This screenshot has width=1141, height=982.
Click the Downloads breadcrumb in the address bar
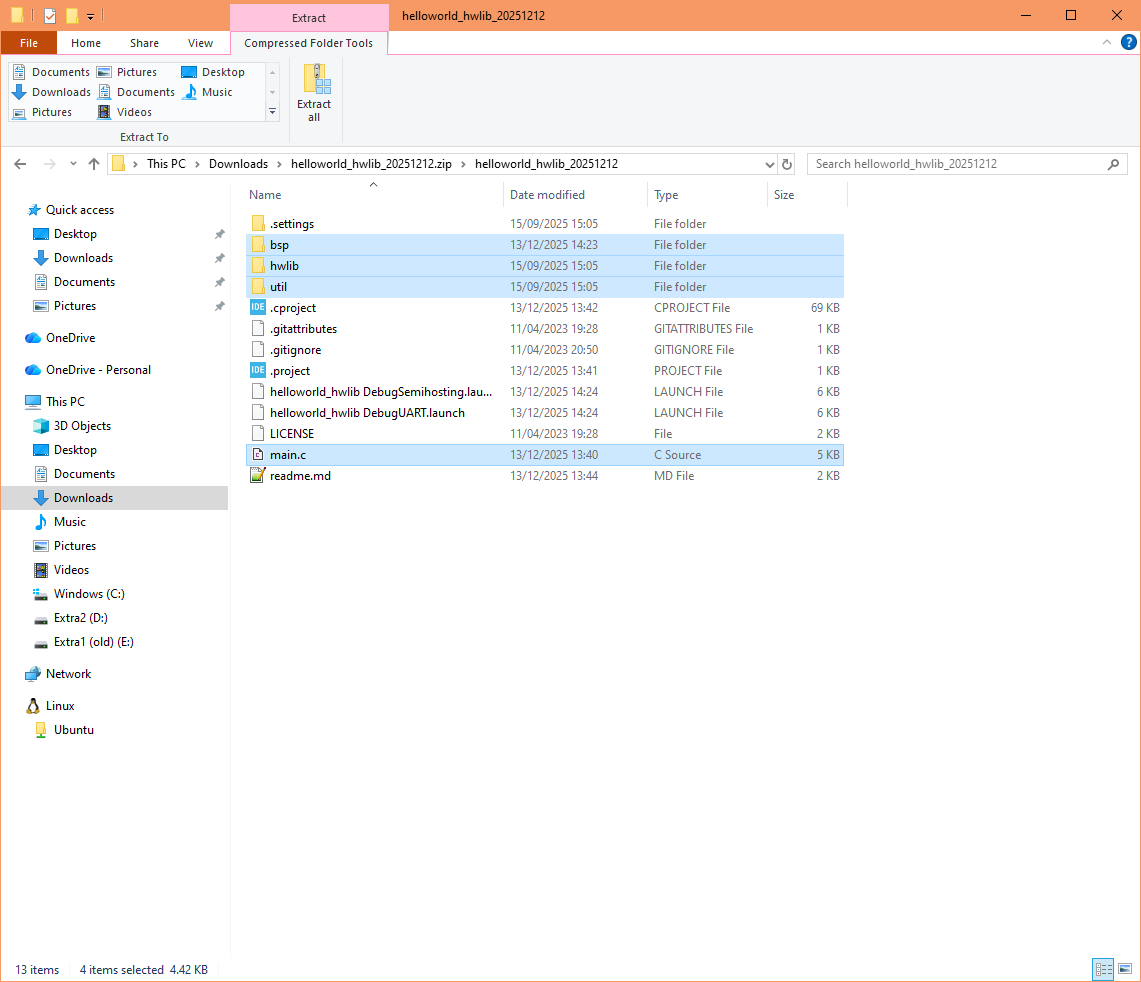tap(239, 163)
